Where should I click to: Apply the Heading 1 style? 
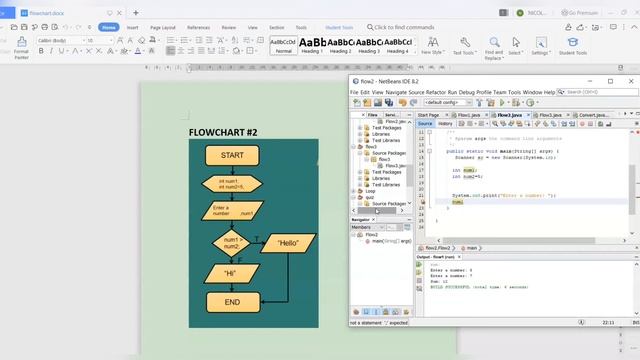pyautogui.click(x=312, y=46)
